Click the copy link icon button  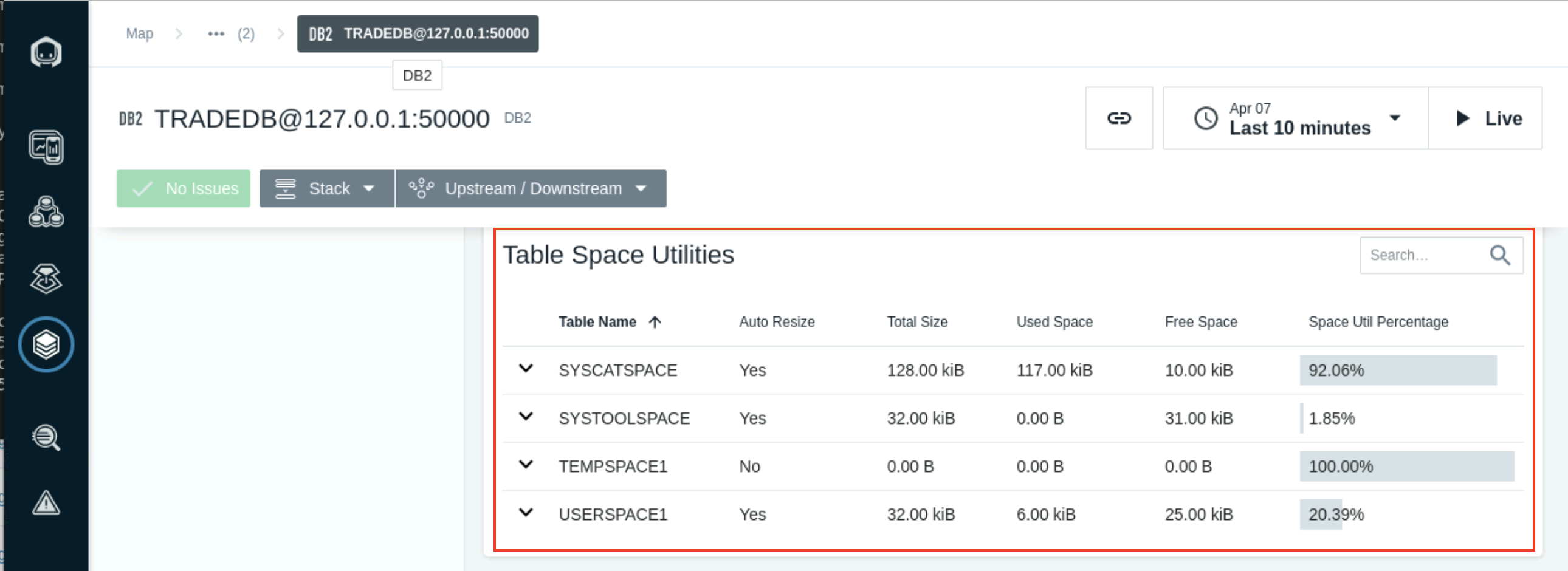pyautogui.click(x=1119, y=118)
